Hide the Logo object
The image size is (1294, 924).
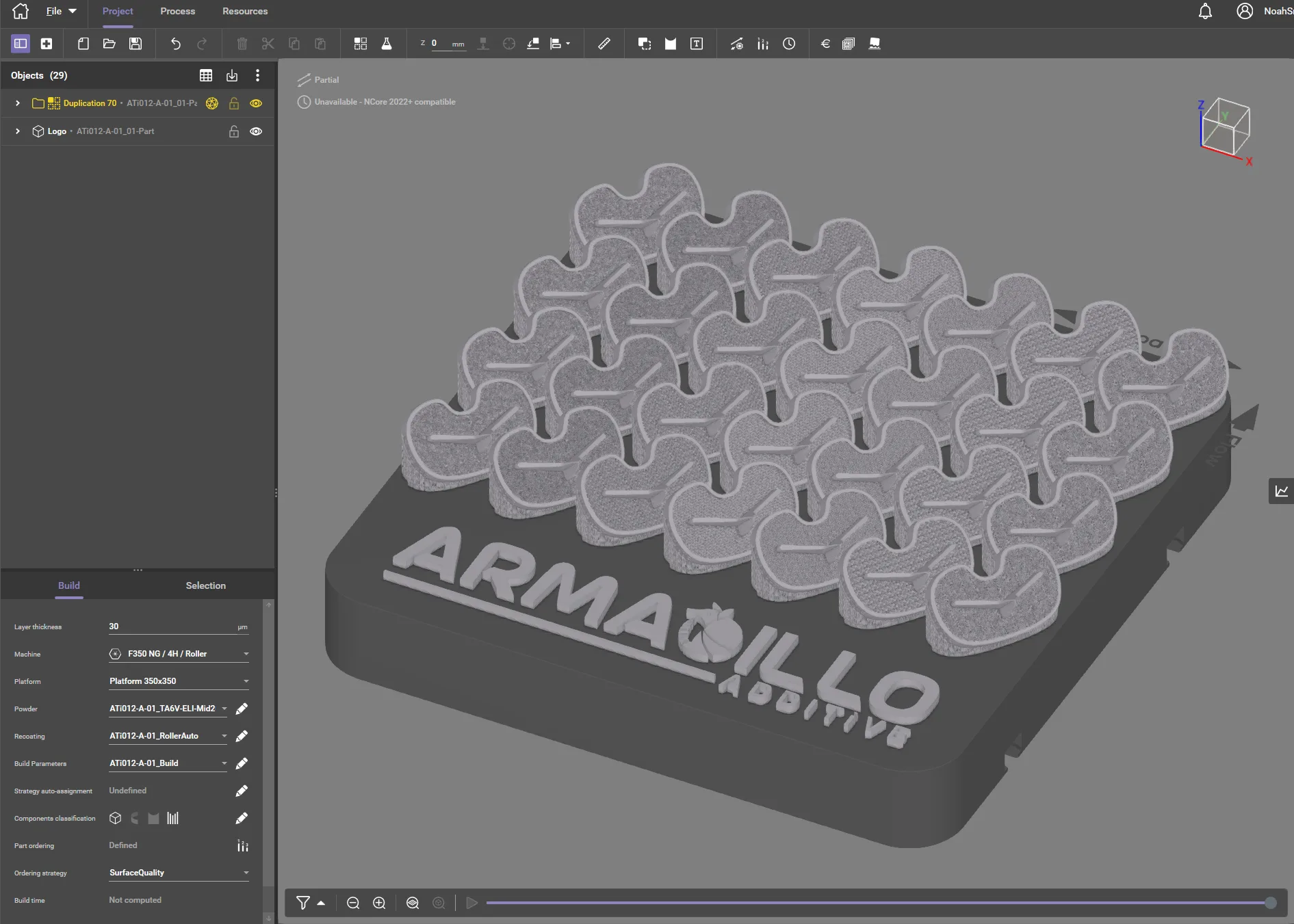256,131
